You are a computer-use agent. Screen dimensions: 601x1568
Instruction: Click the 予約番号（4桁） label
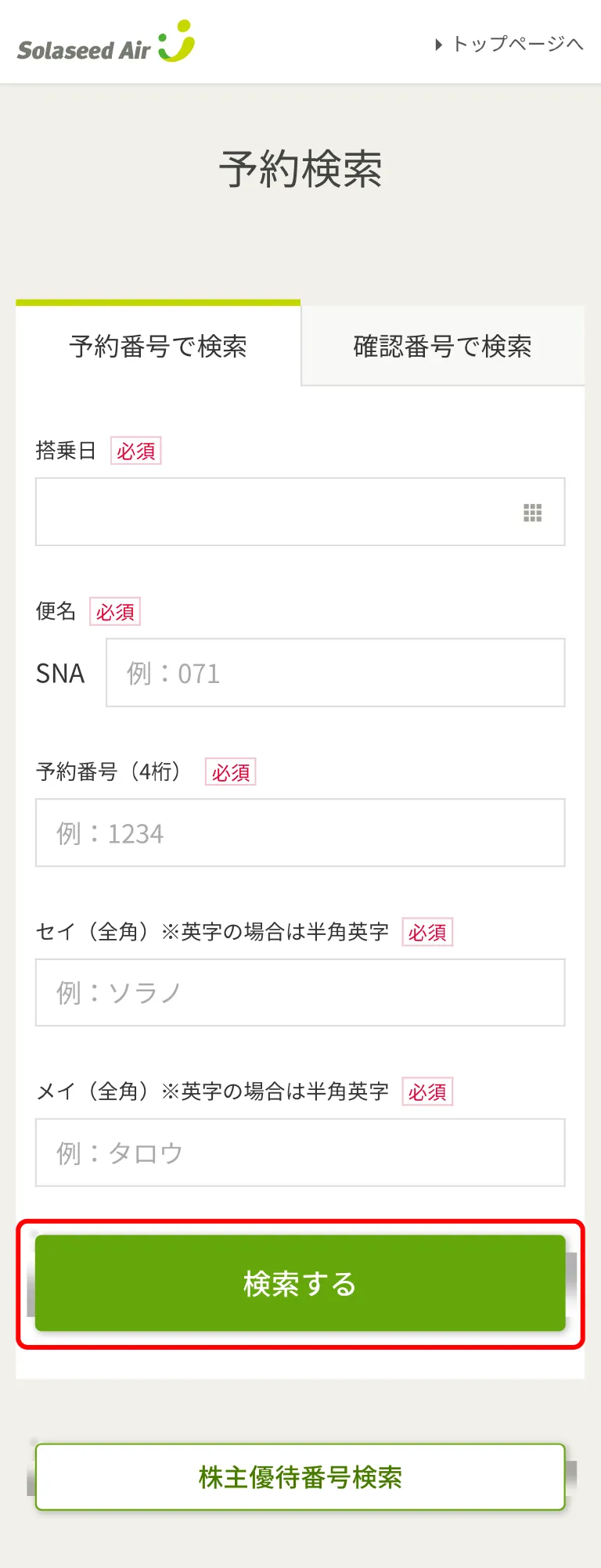[x=109, y=771]
